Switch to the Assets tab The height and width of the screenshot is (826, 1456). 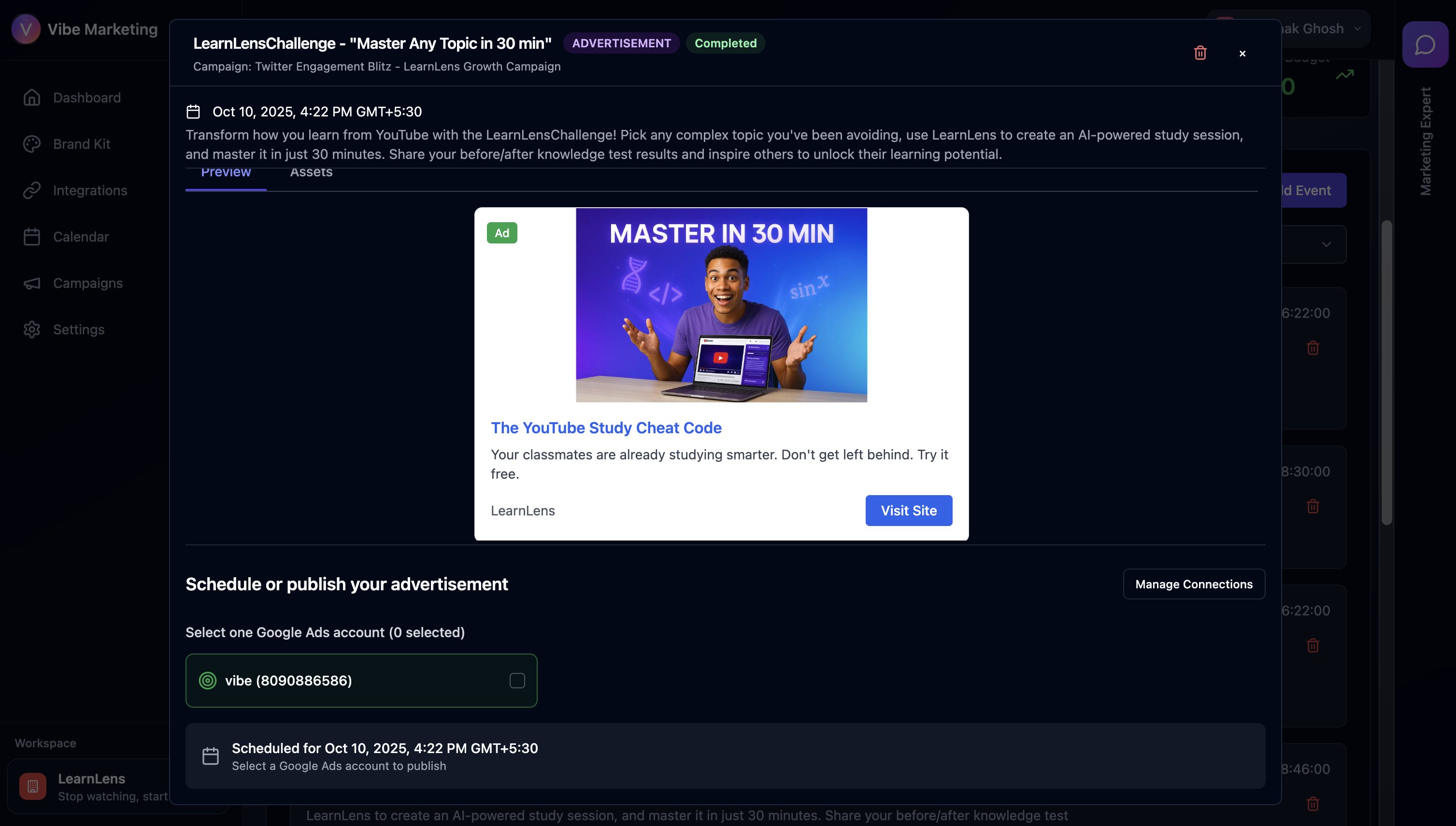tap(311, 172)
